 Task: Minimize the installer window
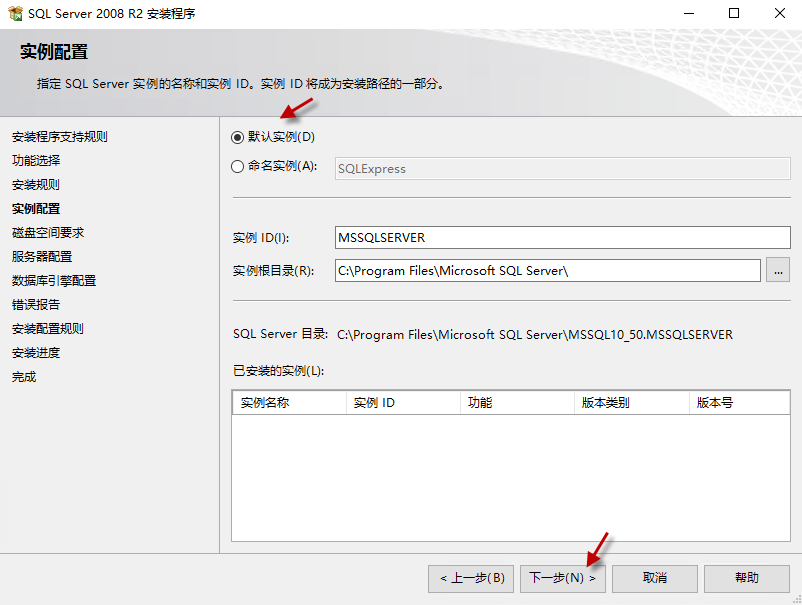(689, 14)
